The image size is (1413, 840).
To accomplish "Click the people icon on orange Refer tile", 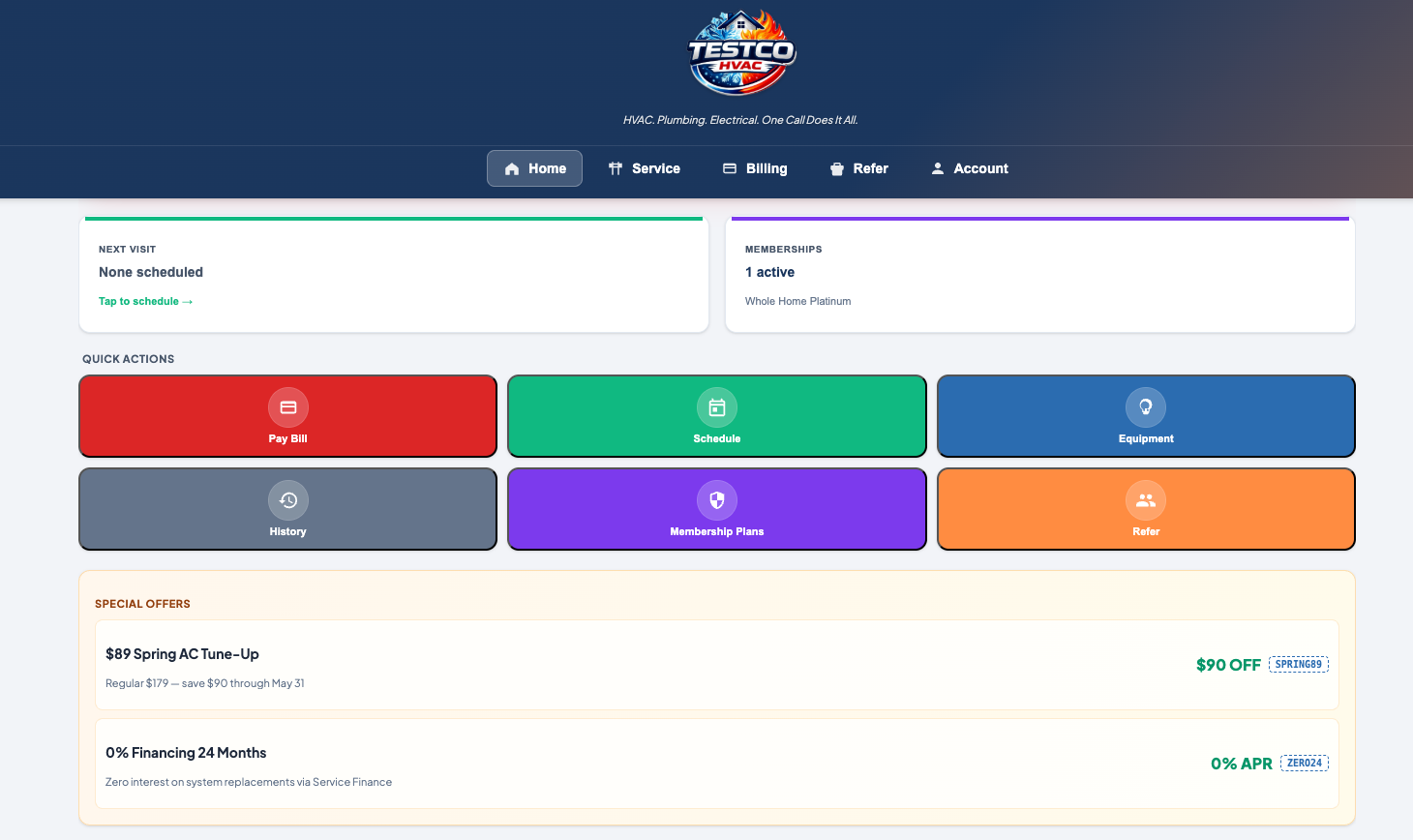I will pyautogui.click(x=1146, y=500).
